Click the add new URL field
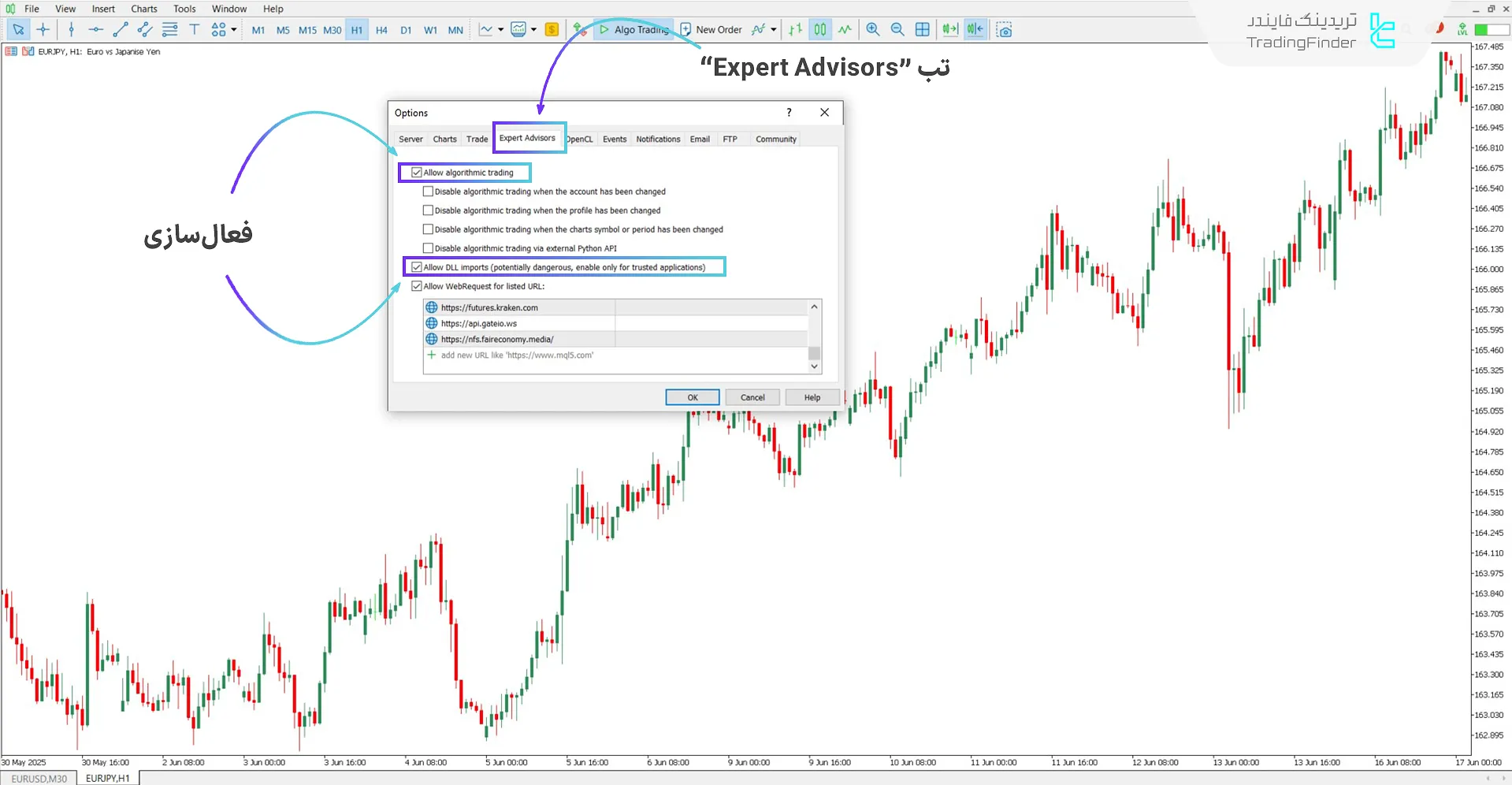 coord(517,355)
